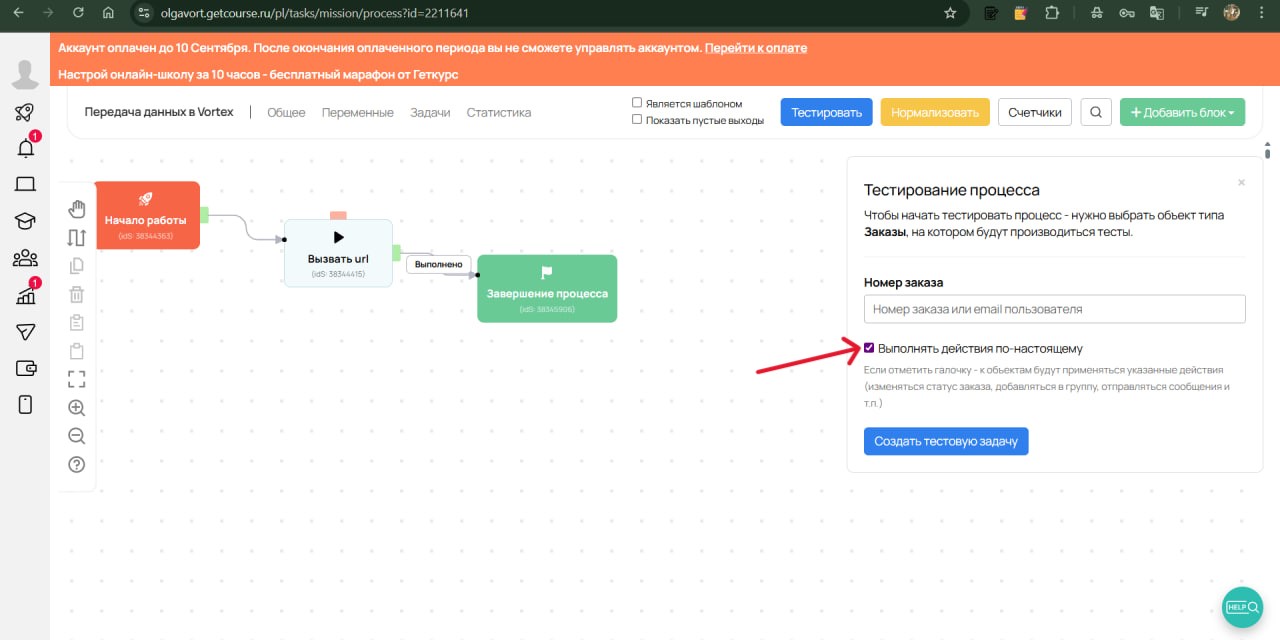Expand the 'Добавить блок' dropdown
Image resolution: width=1280 pixels, height=640 pixels.
click(1182, 112)
